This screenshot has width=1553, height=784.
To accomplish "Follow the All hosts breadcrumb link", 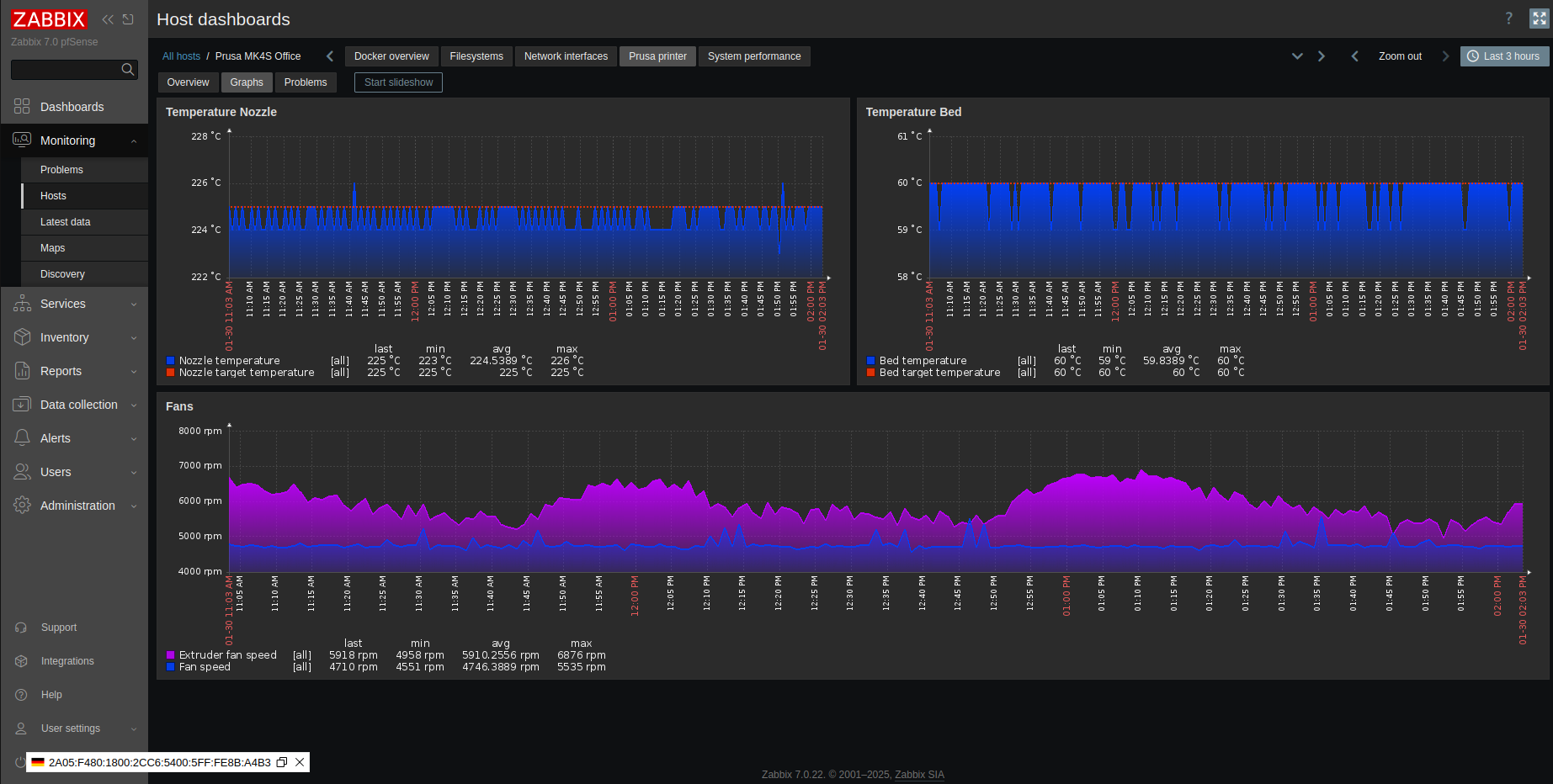I will point(181,56).
